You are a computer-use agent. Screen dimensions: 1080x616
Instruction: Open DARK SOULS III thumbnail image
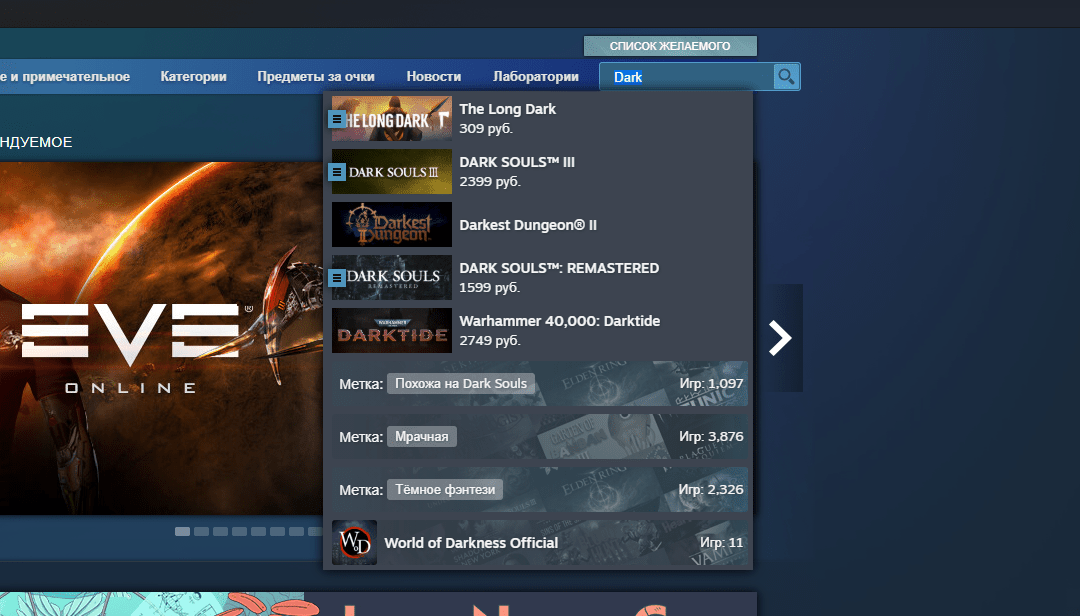[392, 172]
